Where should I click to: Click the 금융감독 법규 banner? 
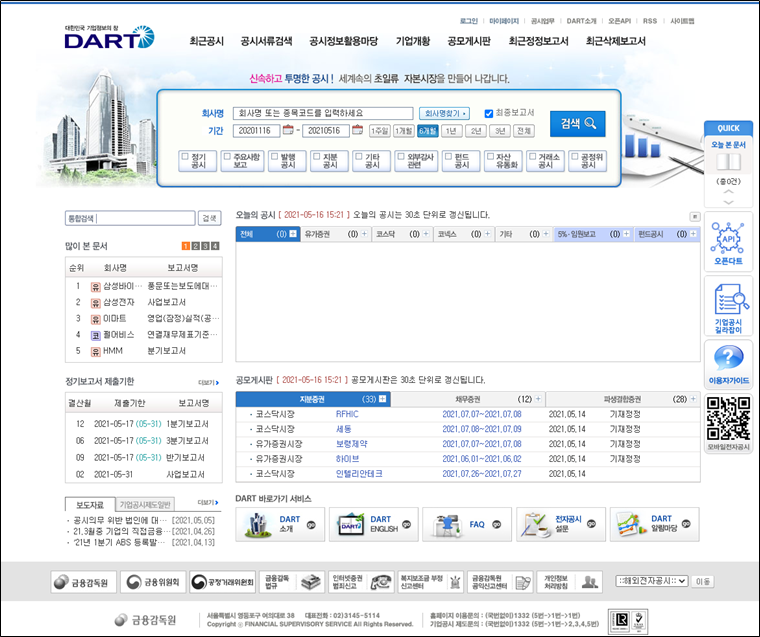[x=292, y=582]
